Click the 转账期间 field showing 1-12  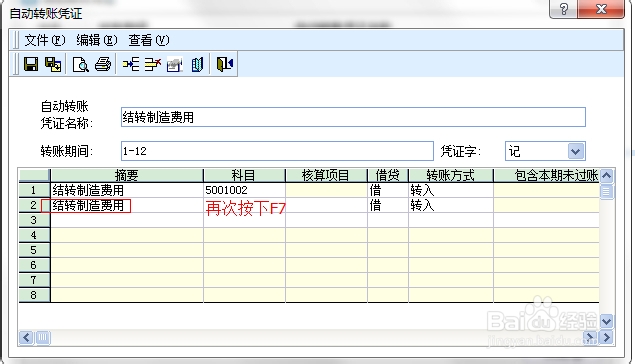277,151
